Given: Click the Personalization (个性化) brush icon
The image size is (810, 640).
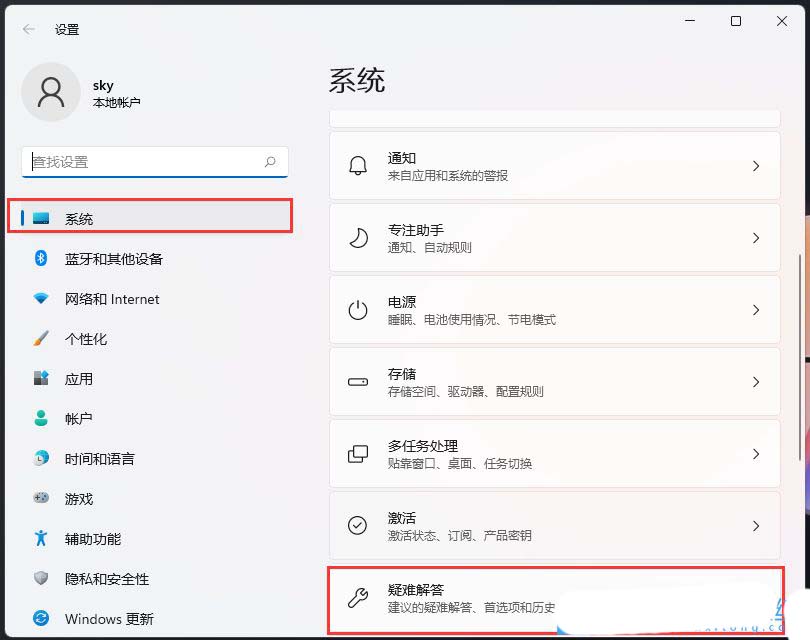Looking at the screenshot, I should (41, 339).
